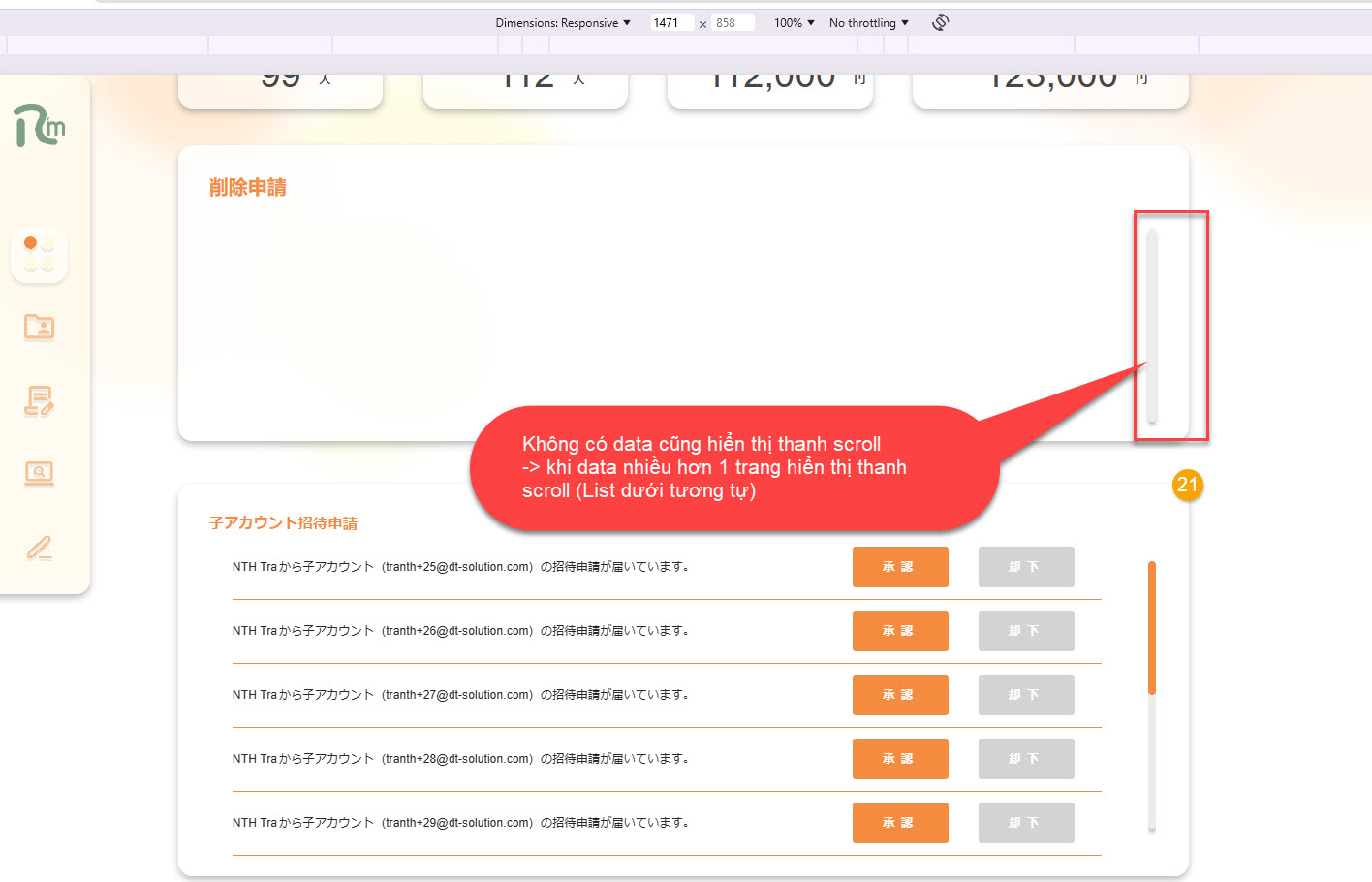Screen dimensions: 1372x882
Task: Reject invitation for tranth+25 account
Action: tap(1025, 567)
